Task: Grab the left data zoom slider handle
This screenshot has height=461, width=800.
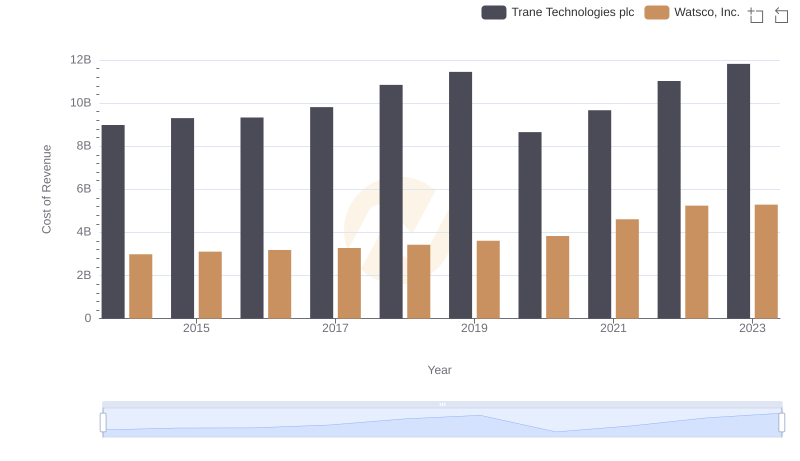Action: tap(103, 423)
